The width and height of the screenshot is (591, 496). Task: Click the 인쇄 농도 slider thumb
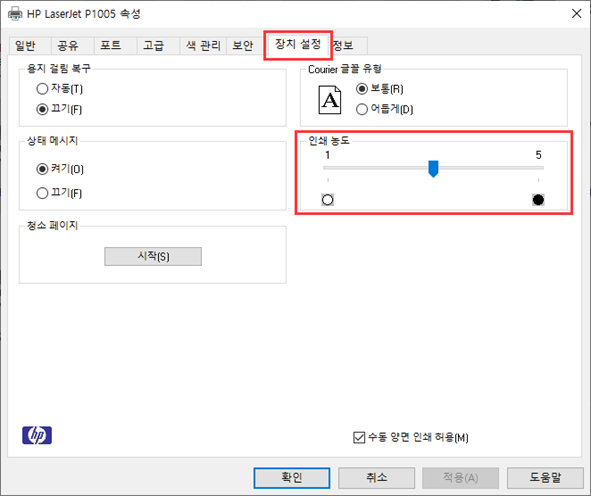click(433, 168)
